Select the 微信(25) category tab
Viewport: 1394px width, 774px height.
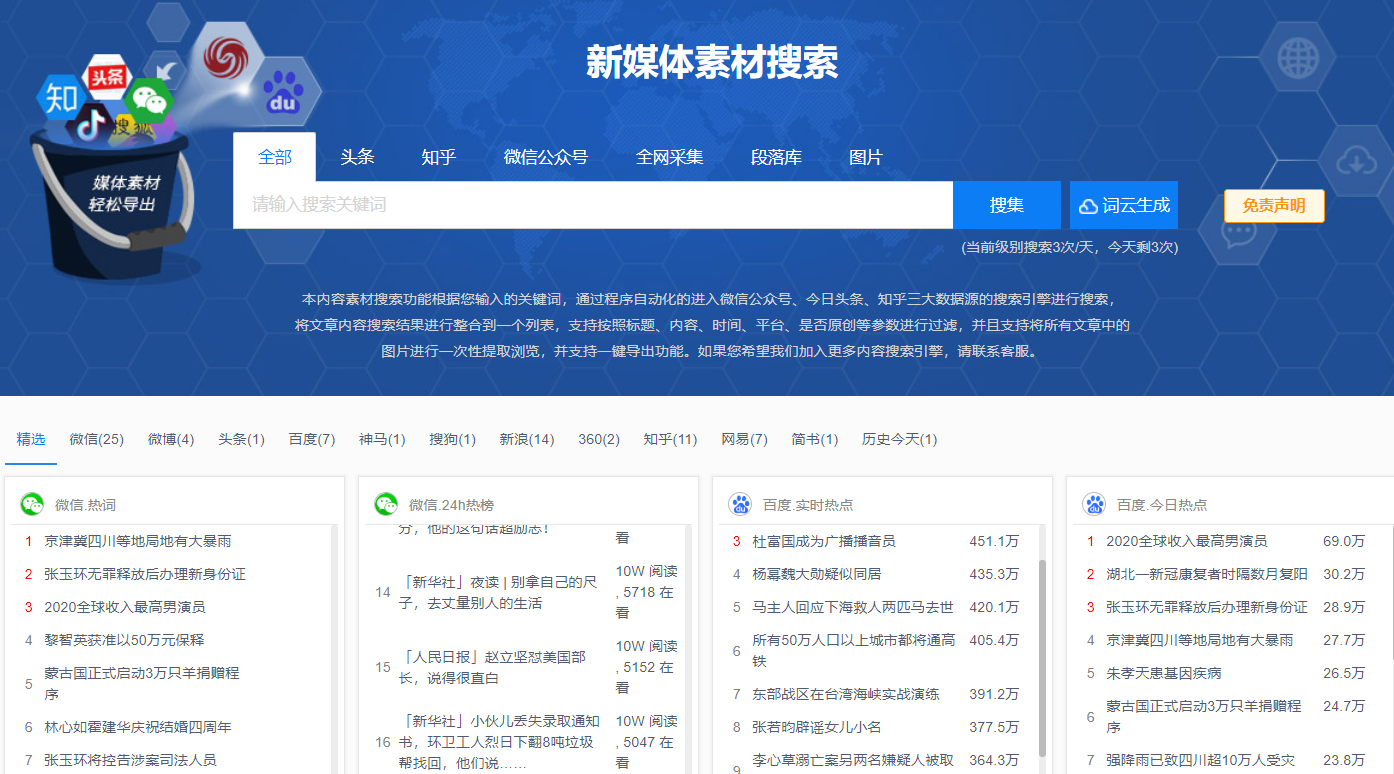[97, 439]
